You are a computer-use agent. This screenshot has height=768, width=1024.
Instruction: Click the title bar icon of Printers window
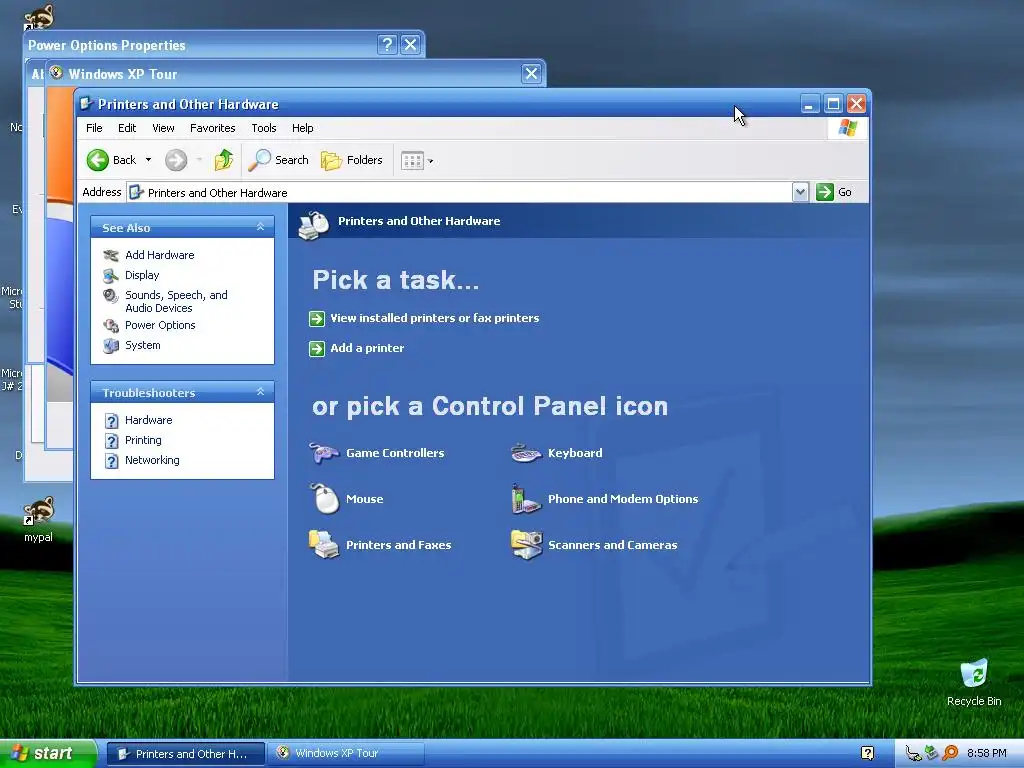[x=86, y=103]
